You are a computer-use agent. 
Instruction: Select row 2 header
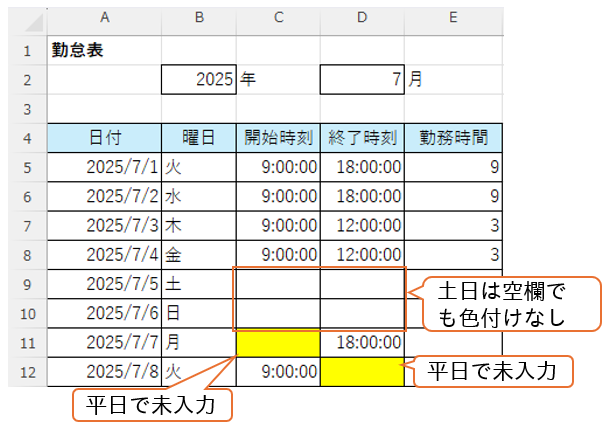tap(27, 80)
